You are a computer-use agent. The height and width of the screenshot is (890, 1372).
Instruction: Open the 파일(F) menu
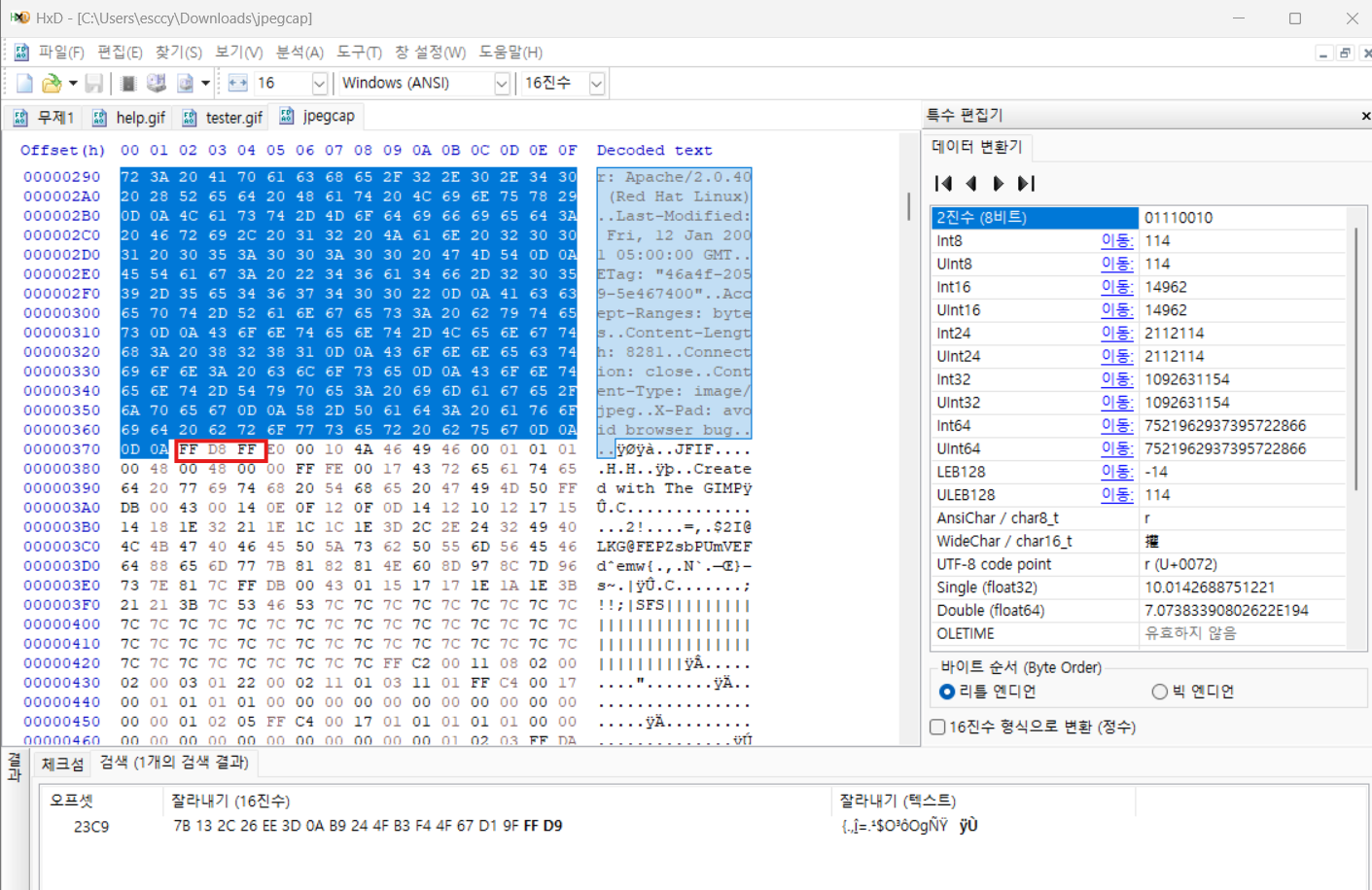[60, 53]
